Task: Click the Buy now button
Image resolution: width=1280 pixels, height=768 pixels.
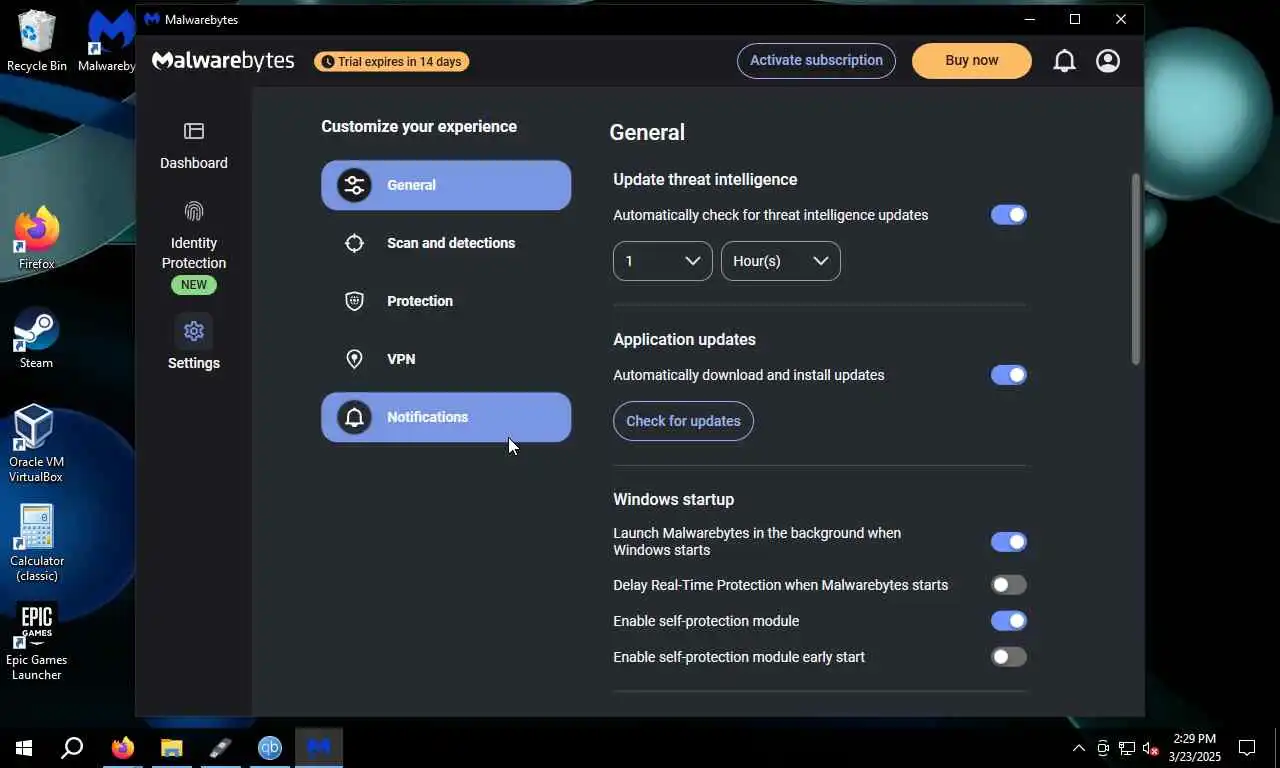Action: tap(971, 61)
